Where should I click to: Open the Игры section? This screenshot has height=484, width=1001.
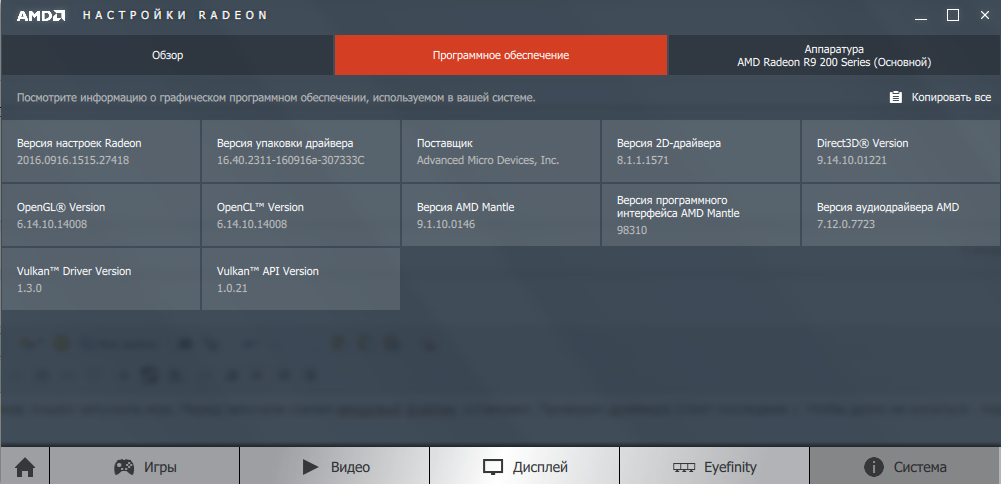tap(145, 467)
